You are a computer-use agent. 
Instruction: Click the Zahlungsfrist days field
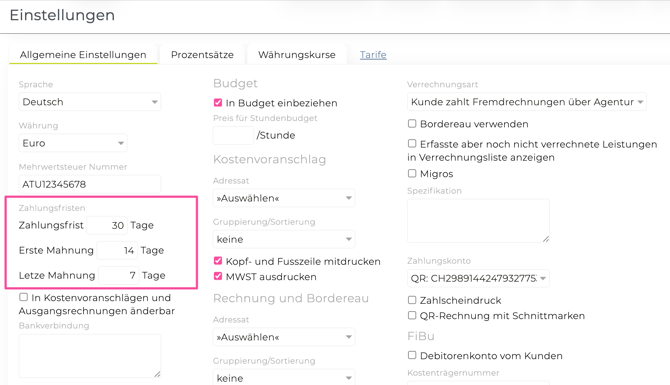point(107,225)
